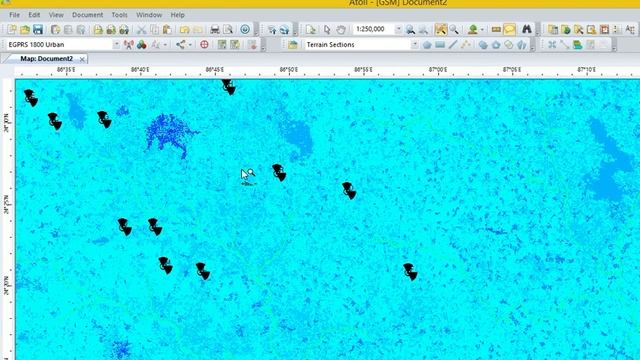Expand the arrow beside the share-nodes icon
The image size is (640, 360).
point(190,44)
